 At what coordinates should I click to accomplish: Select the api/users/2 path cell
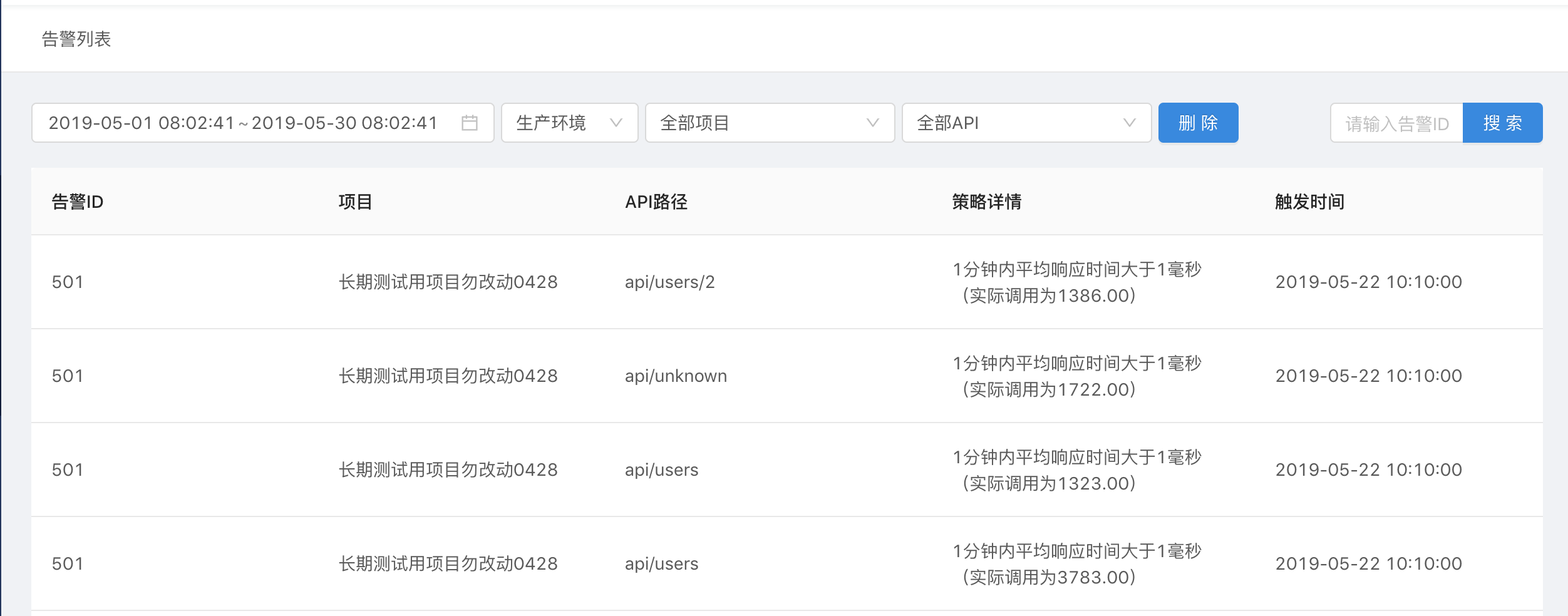669,282
